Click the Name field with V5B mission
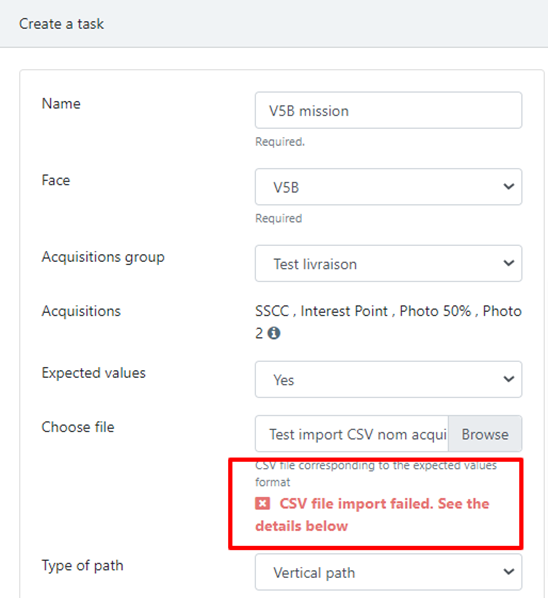This screenshot has width=548, height=598. click(x=388, y=110)
